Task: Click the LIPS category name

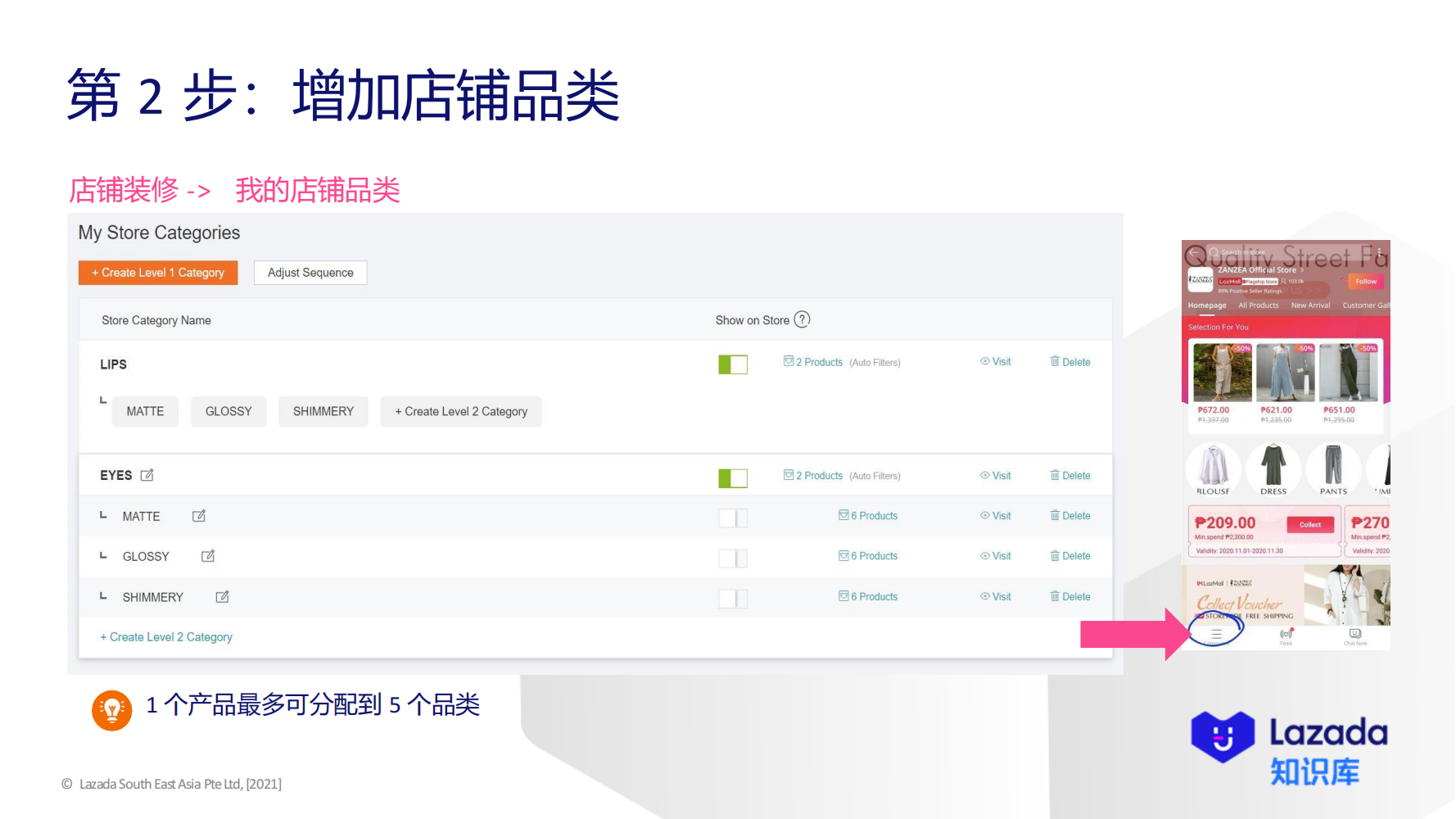Action: [x=114, y=364]
